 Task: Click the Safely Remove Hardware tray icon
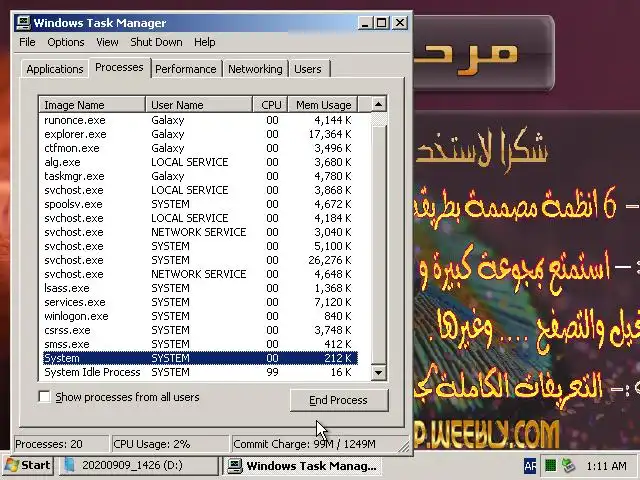(568, 465)
